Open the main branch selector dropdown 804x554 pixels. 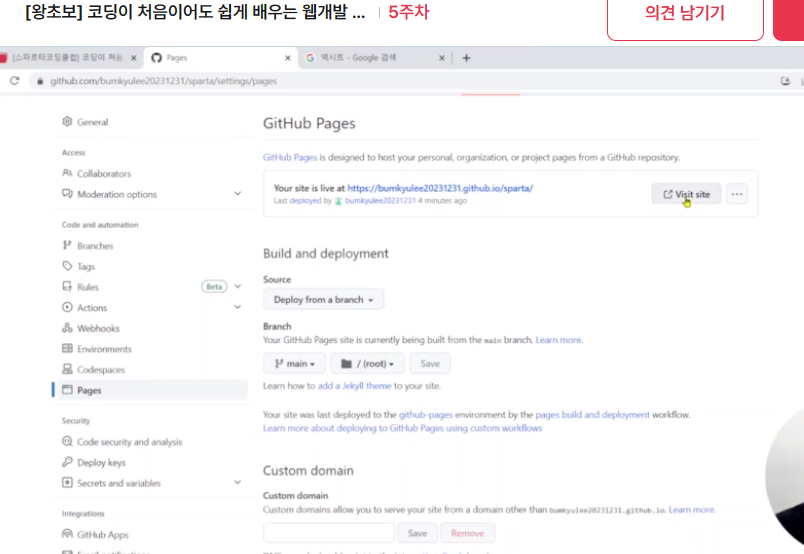click(294, 363)
